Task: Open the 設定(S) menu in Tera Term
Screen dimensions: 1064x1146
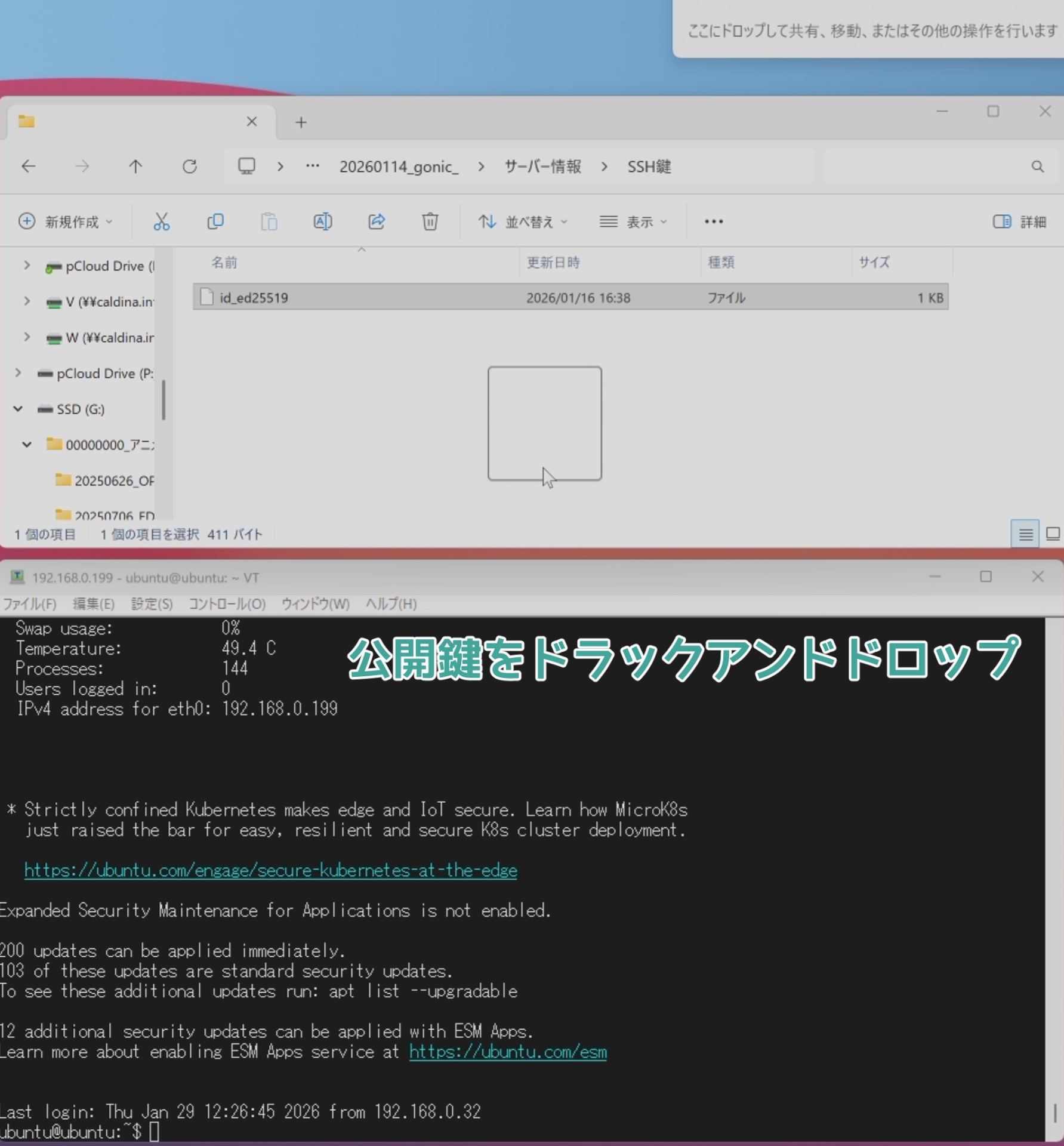Action: pos(152,604)
